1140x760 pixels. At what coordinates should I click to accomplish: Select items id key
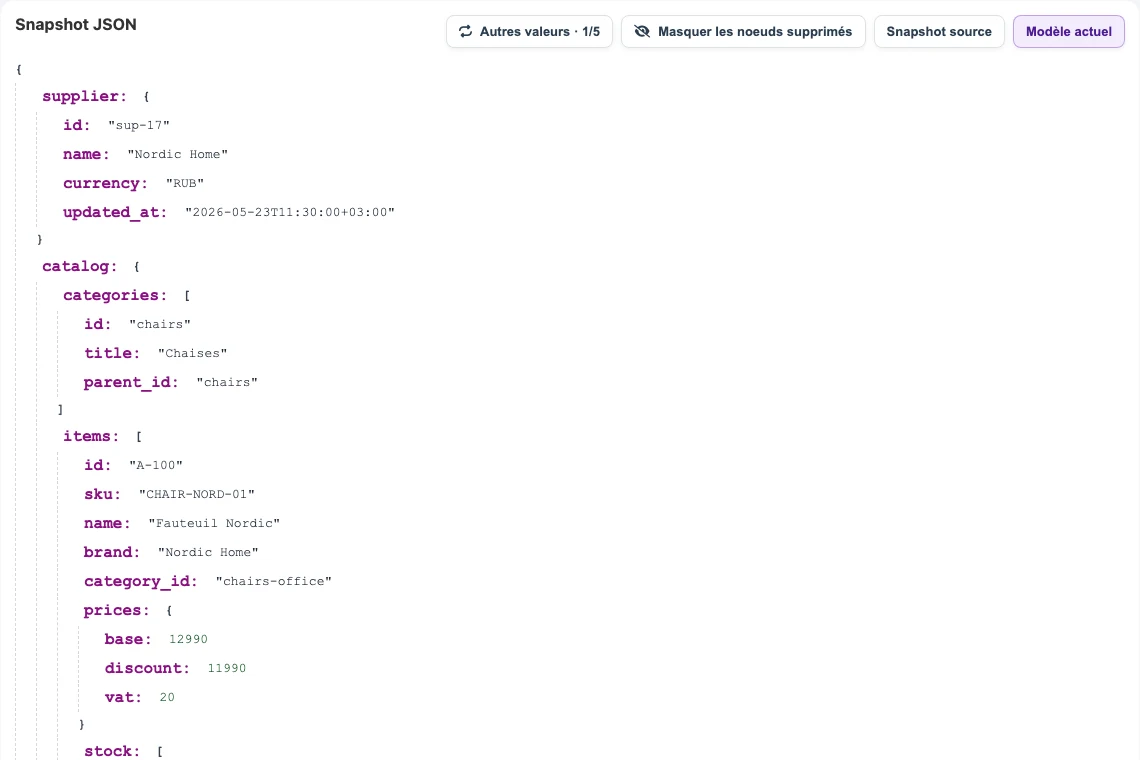pyautogui.click(x=97, y=465)
